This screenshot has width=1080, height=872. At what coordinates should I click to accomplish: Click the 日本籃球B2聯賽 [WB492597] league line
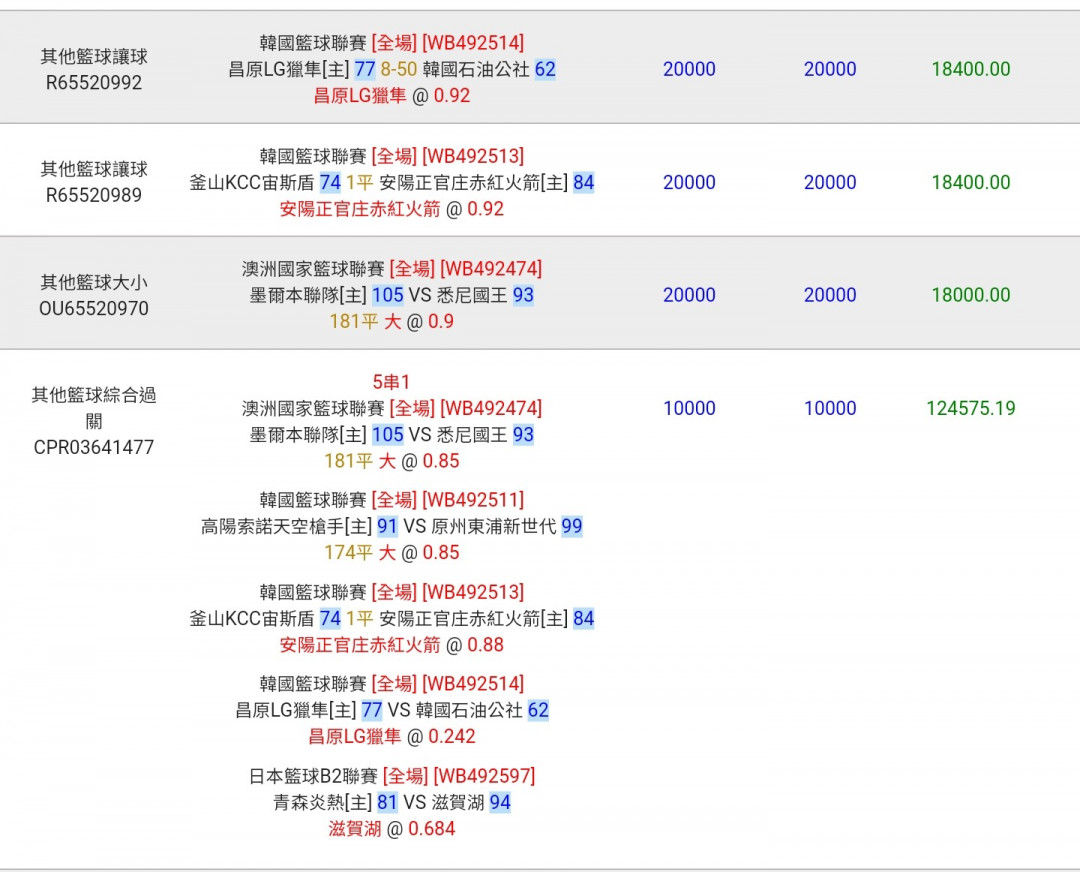[391, 777]
